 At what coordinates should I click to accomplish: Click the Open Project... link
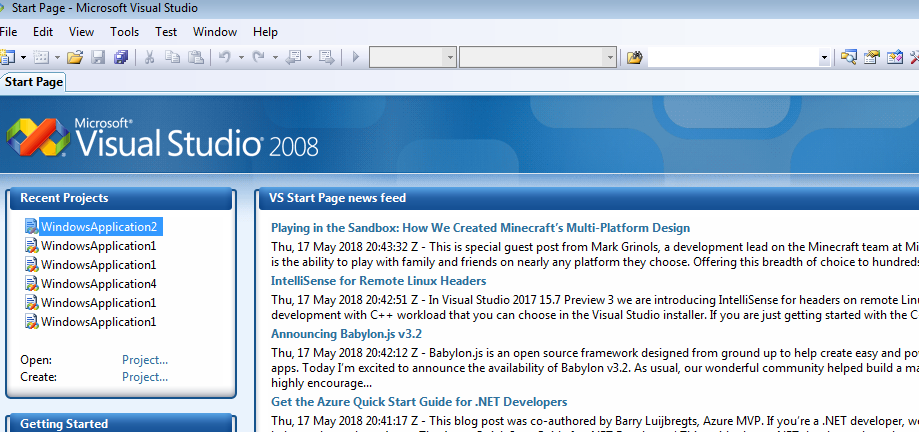pos(145,360)
